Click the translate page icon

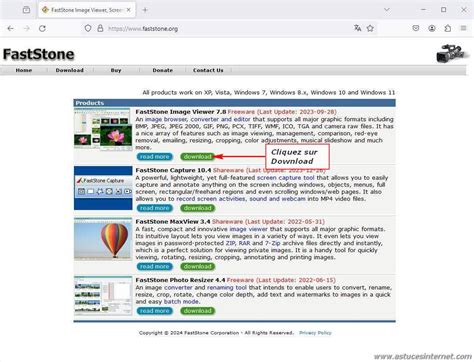click(x=357, y=28)
